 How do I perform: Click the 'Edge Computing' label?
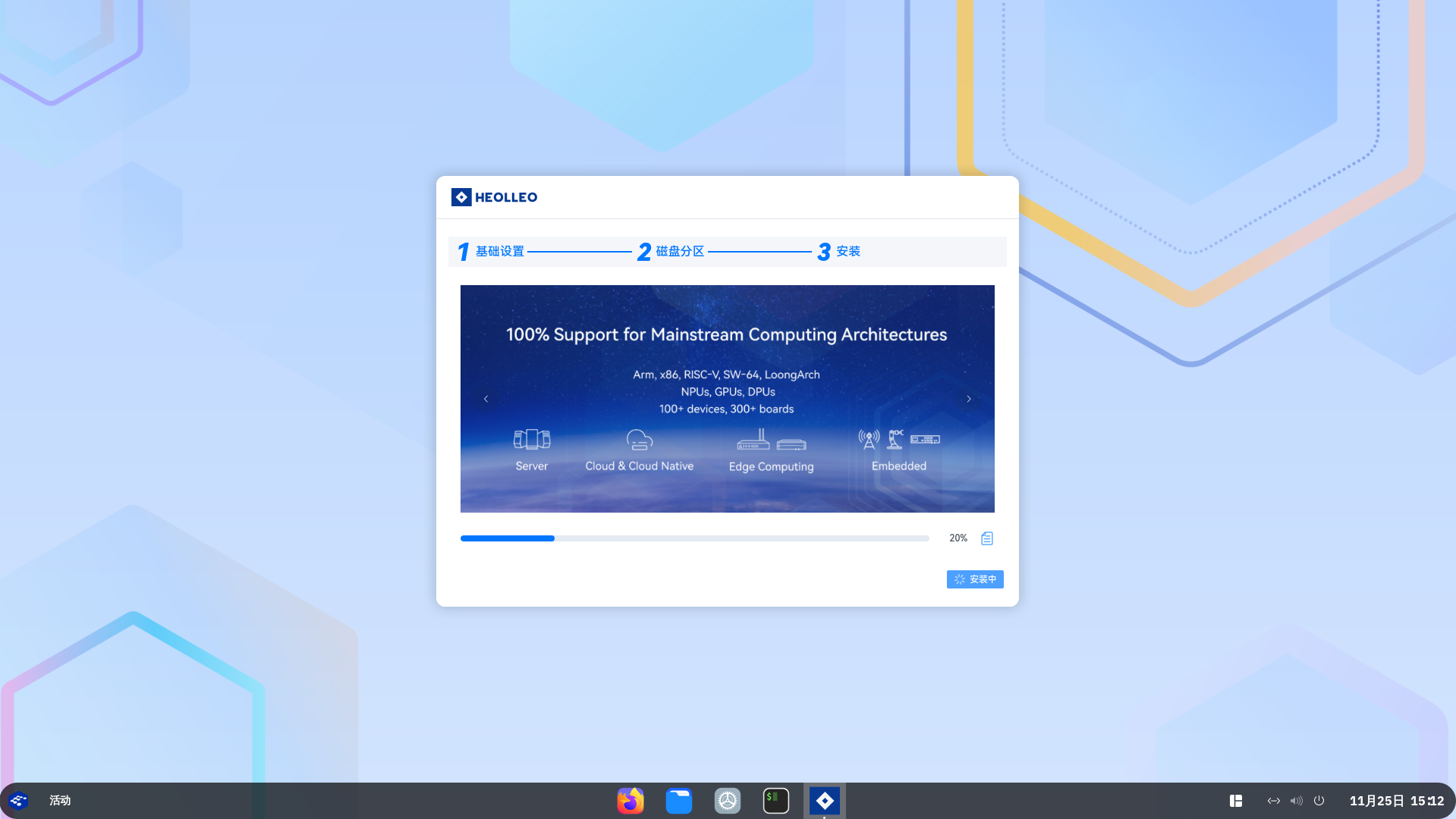pos(772,467)
